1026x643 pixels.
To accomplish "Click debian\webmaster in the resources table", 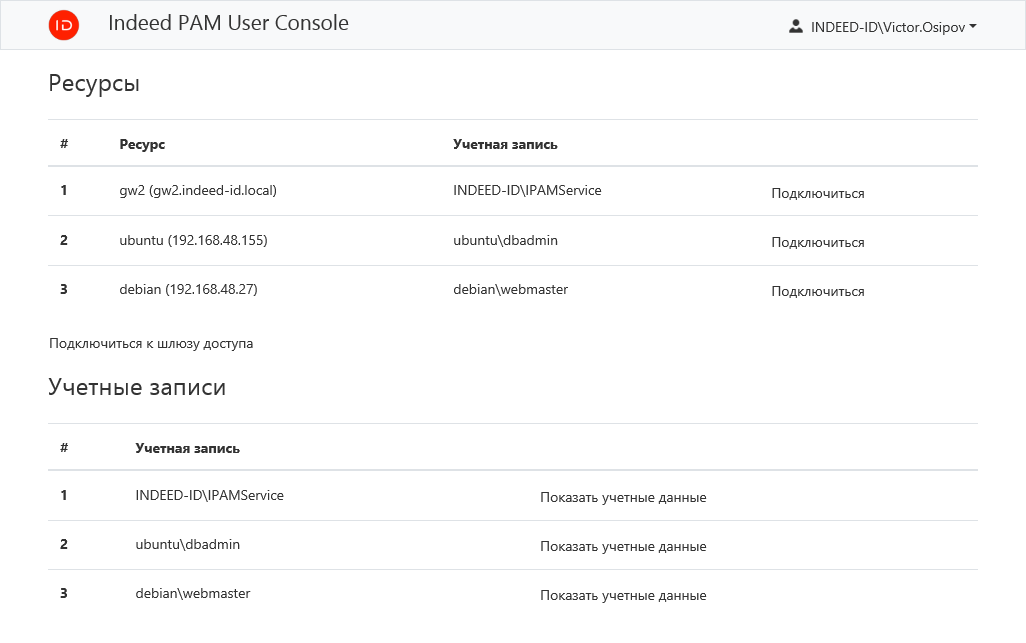I will [510, 289].
